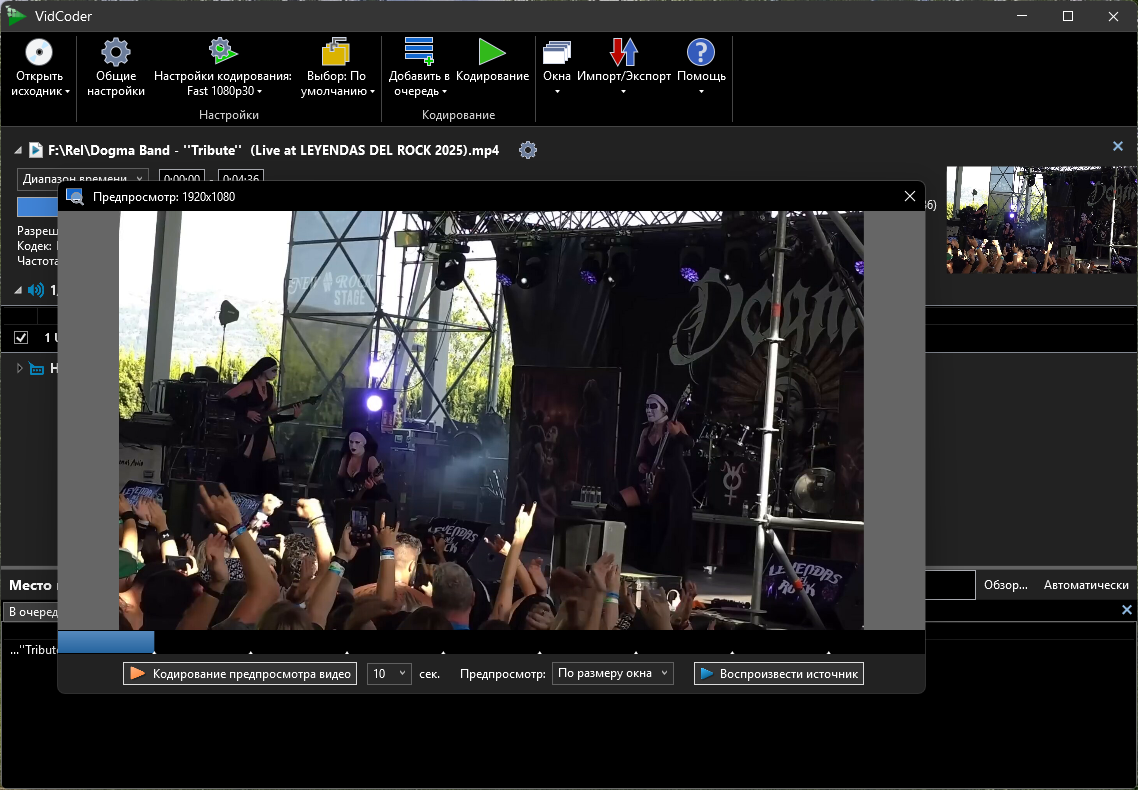Open General settings gear icon
The height and width of the screenshot is (790, 1138).
(x=115, y=52)
